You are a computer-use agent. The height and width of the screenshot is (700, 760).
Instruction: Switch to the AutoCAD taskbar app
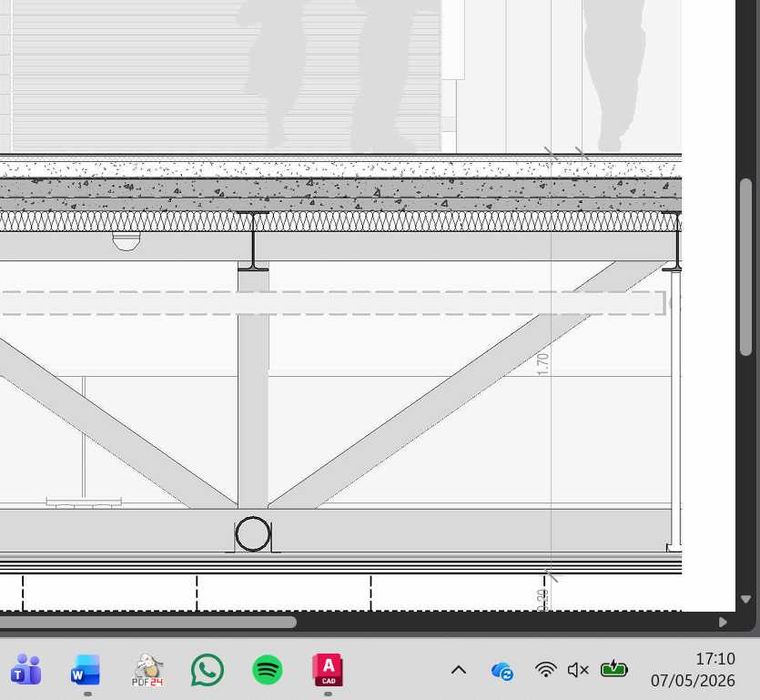pos(328,669)
